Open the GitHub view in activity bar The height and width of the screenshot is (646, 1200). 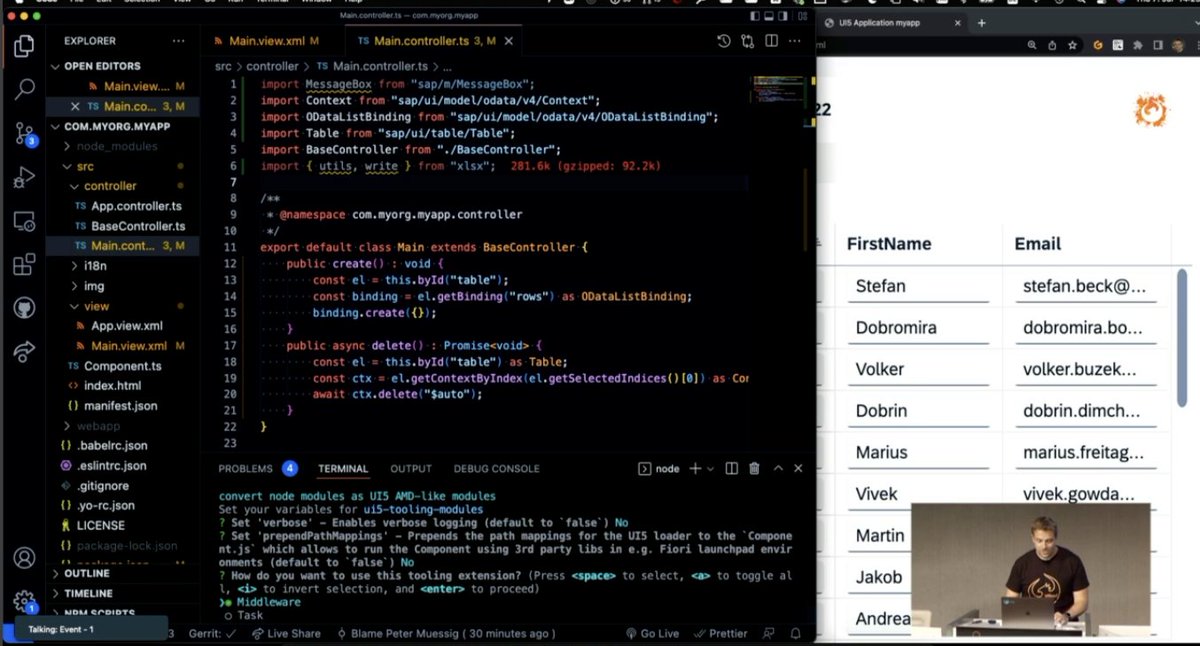coord(24,308)
